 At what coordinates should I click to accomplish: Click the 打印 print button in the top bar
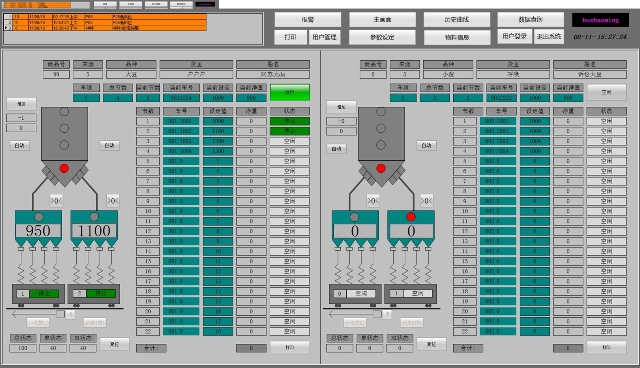pyautogui.click(x=290, y=37)
